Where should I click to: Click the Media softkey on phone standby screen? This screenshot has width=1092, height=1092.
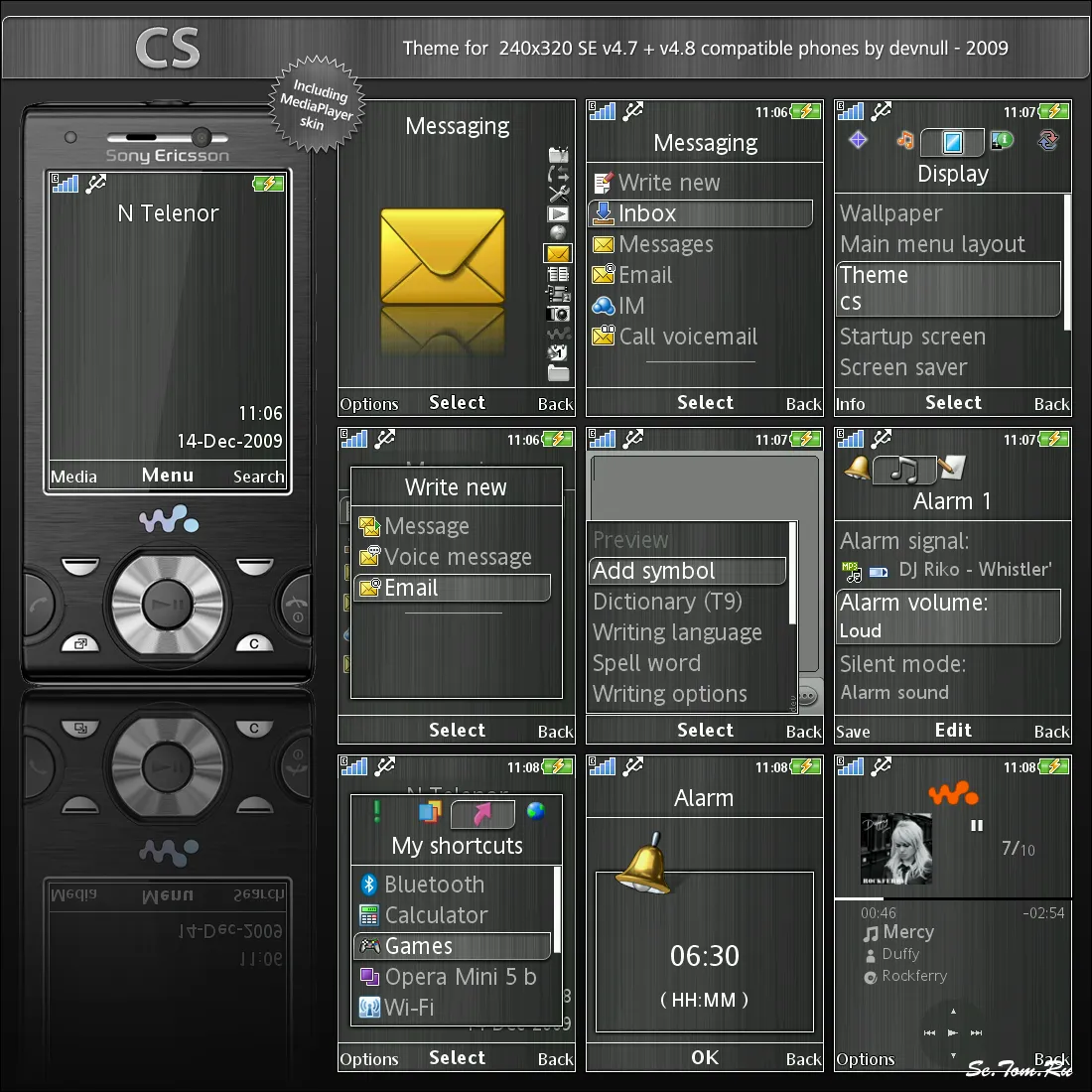(73, 477)
